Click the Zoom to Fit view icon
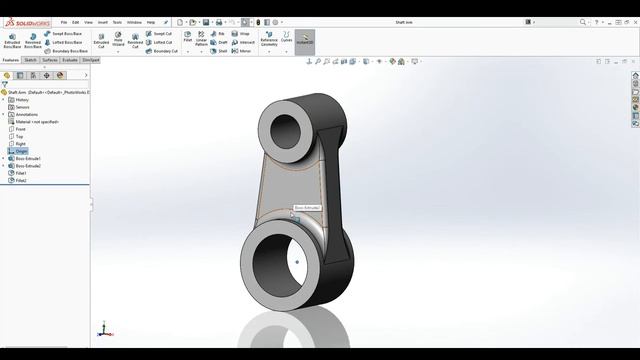Viewport: 640px width, 360px height. click(309, 61)
